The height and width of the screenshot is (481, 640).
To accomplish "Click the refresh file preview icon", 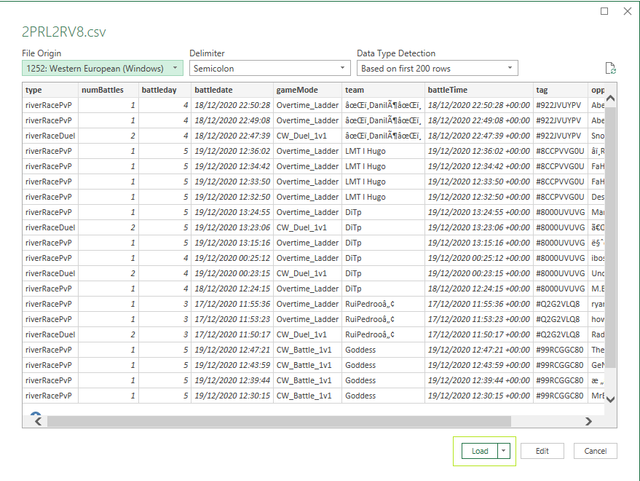I will [x=610, y=68].
